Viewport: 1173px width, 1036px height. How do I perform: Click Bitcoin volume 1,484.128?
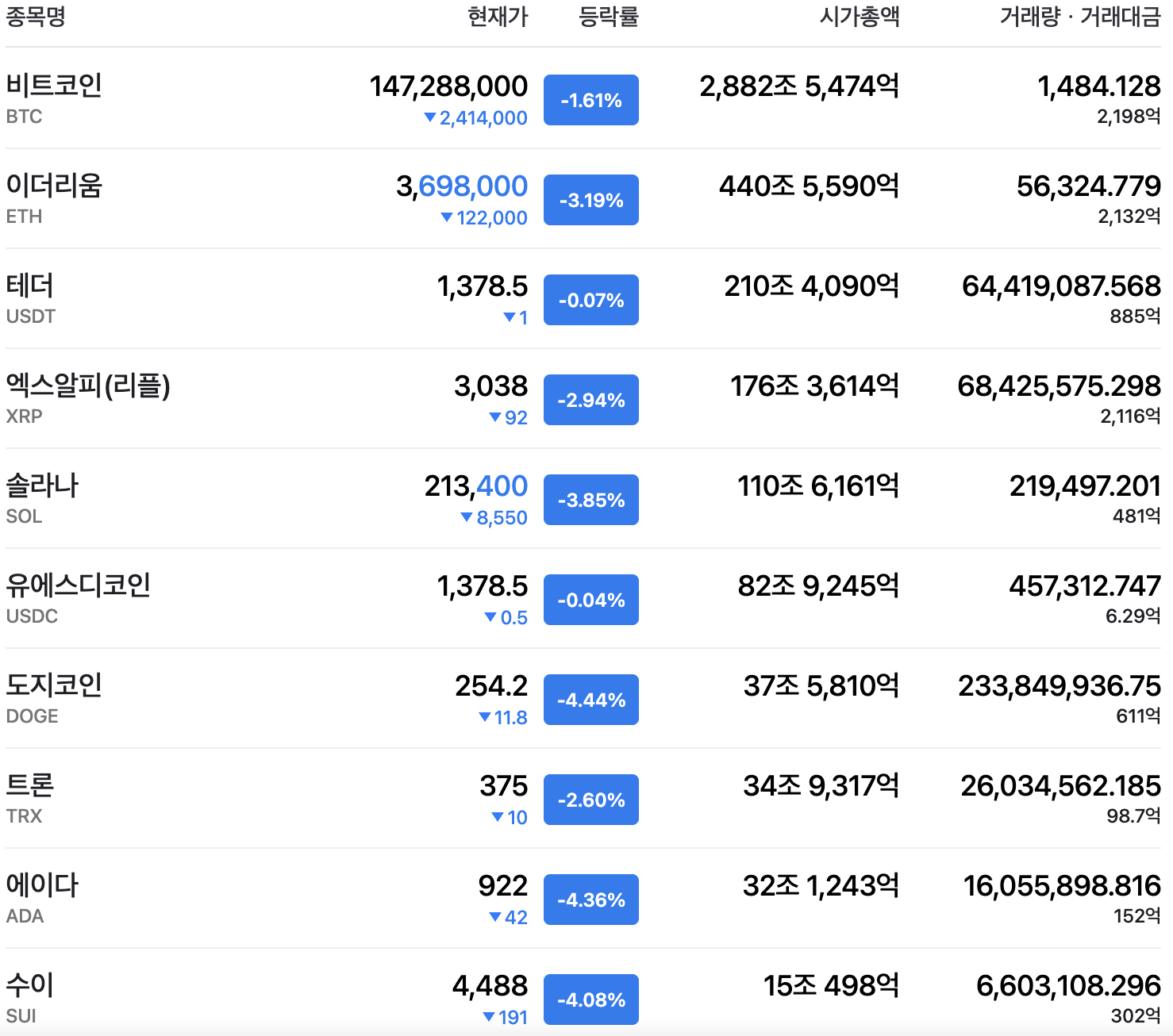click(x=1099, y=86)
